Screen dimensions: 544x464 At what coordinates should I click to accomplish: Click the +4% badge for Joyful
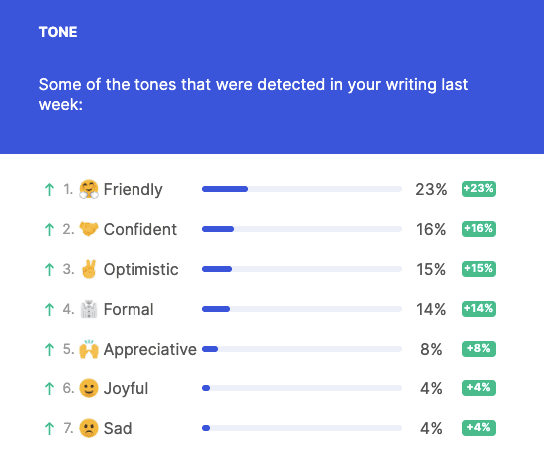[x=479, y=388]
